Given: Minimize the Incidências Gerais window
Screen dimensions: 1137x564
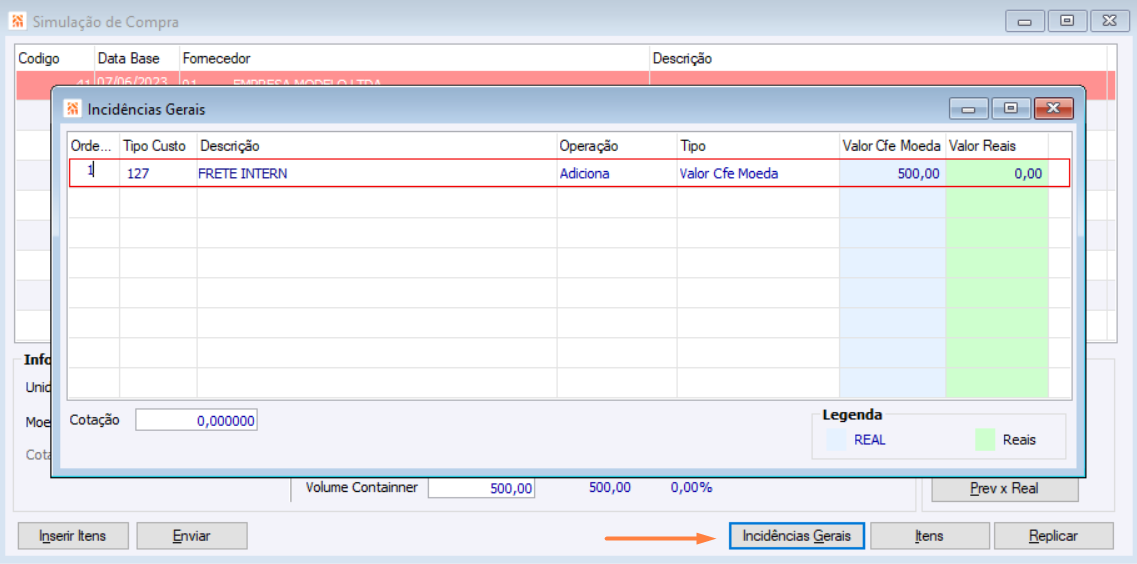Looking at the screenshot, I should [969, 109].
